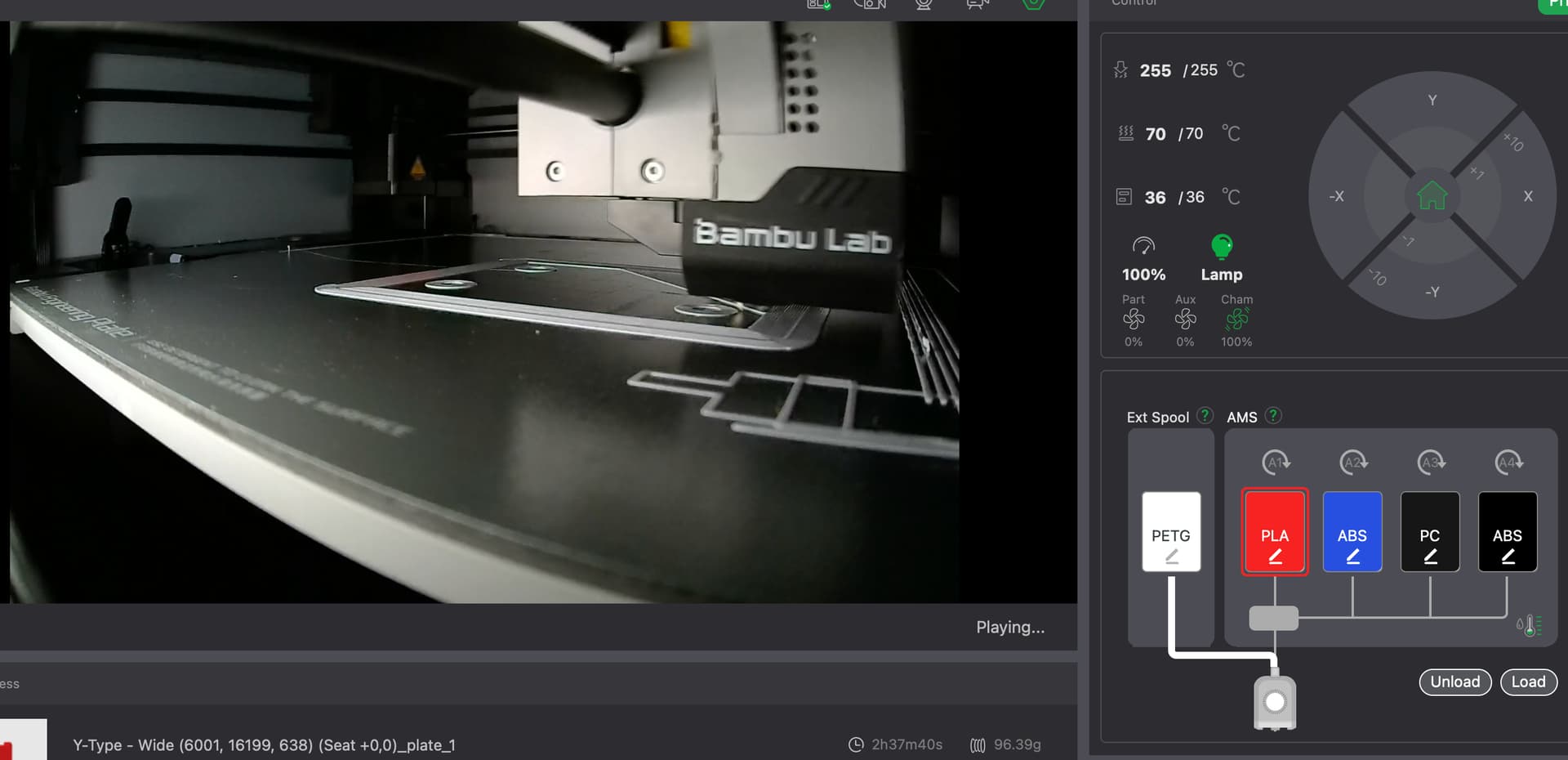
Task: Move the print head in +X direction
Action: pos(1528,196)
